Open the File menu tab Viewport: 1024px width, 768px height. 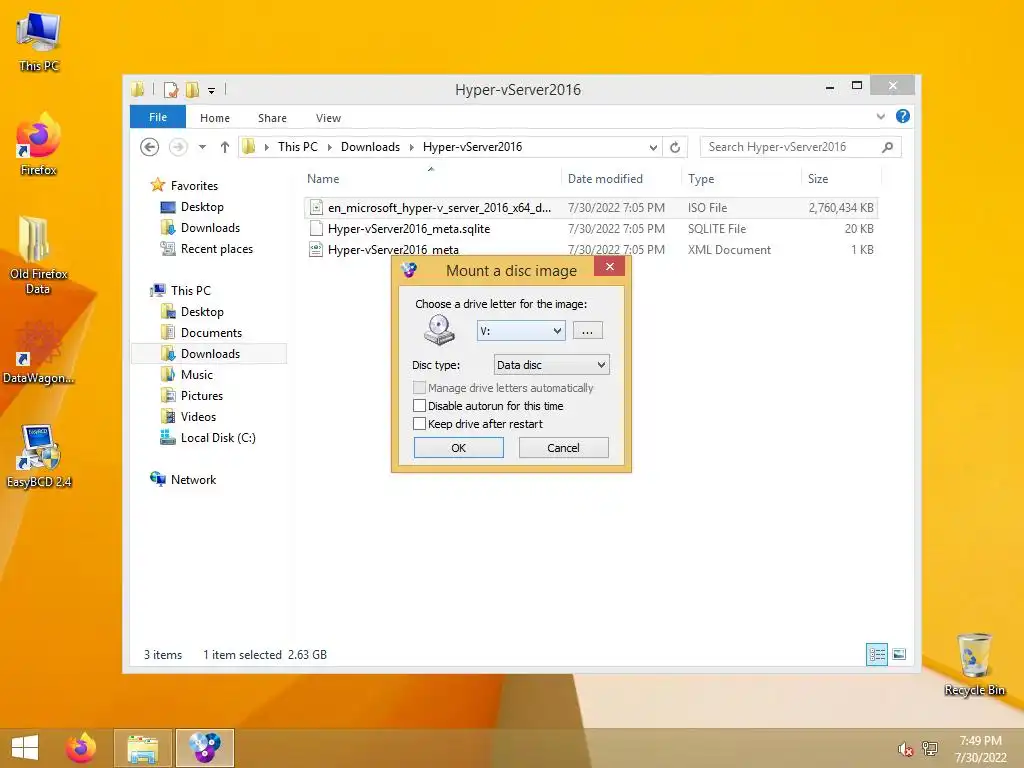tap(158, 117)
